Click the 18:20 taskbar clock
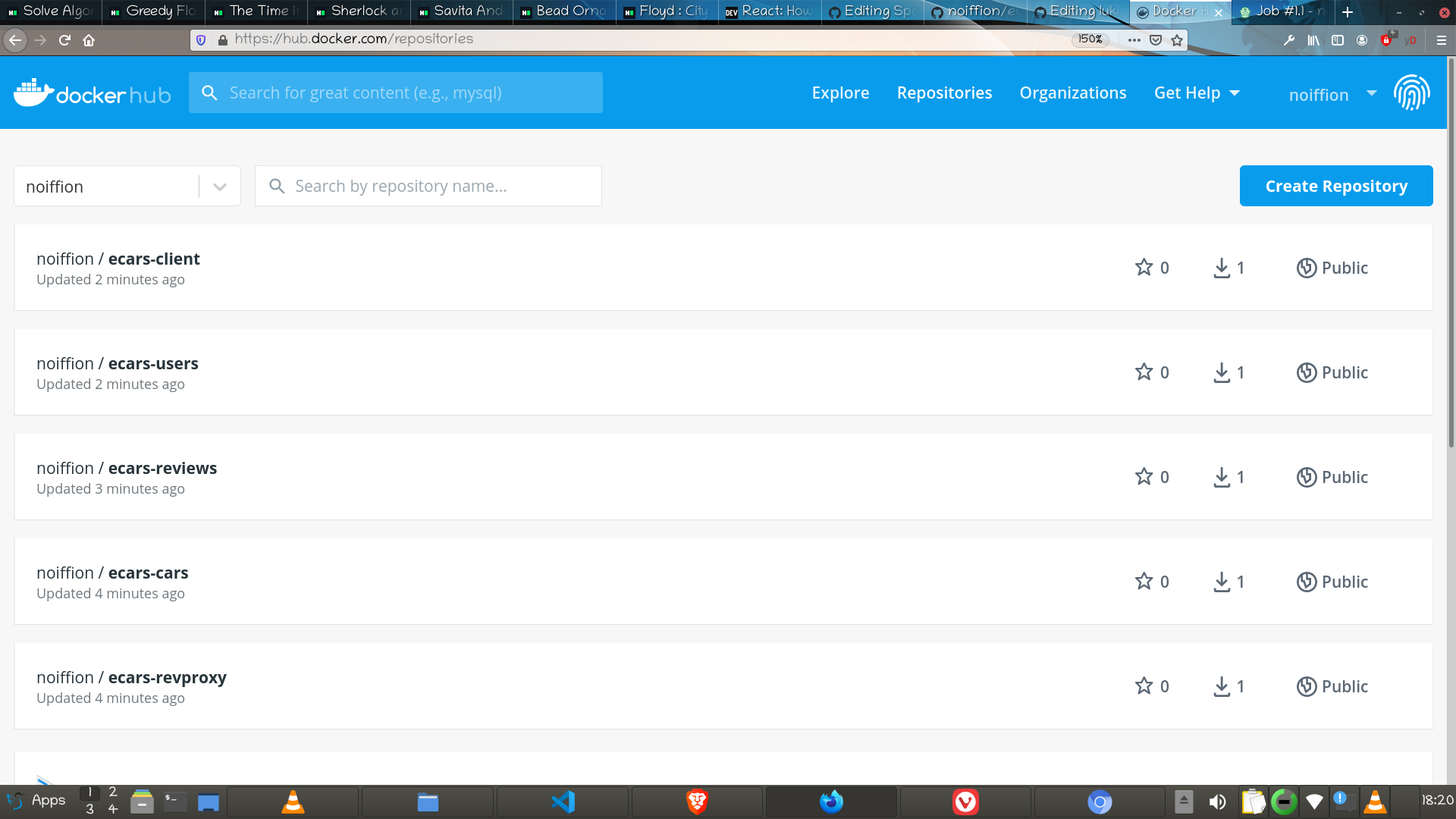This screenshot has width=1456, height=819. 1437,800
